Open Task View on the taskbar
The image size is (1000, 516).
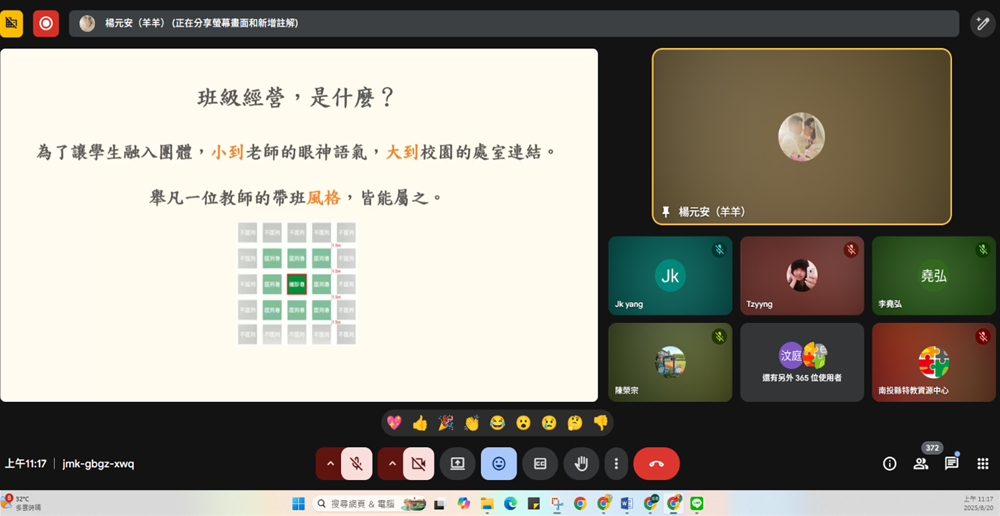click(439, 504)
